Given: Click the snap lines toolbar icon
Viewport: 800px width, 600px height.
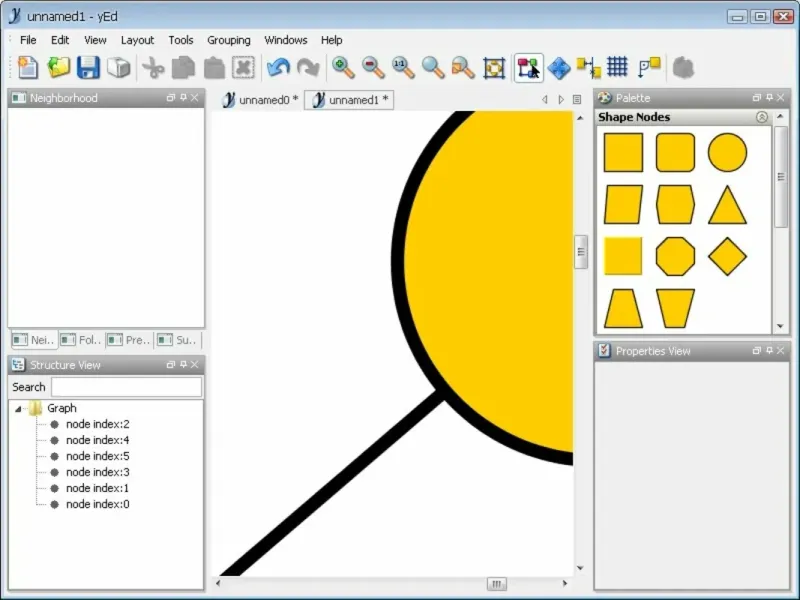Looking at the screenshot, I should pos(649,68).
